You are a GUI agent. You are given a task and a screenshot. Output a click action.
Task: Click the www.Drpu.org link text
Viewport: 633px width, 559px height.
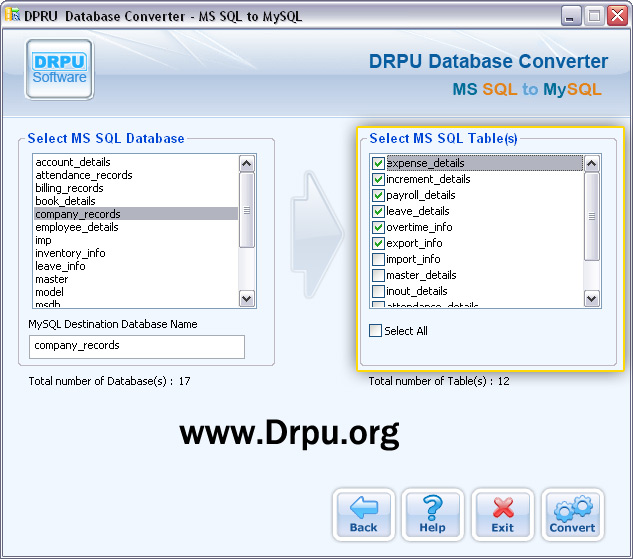pos(289,432)
